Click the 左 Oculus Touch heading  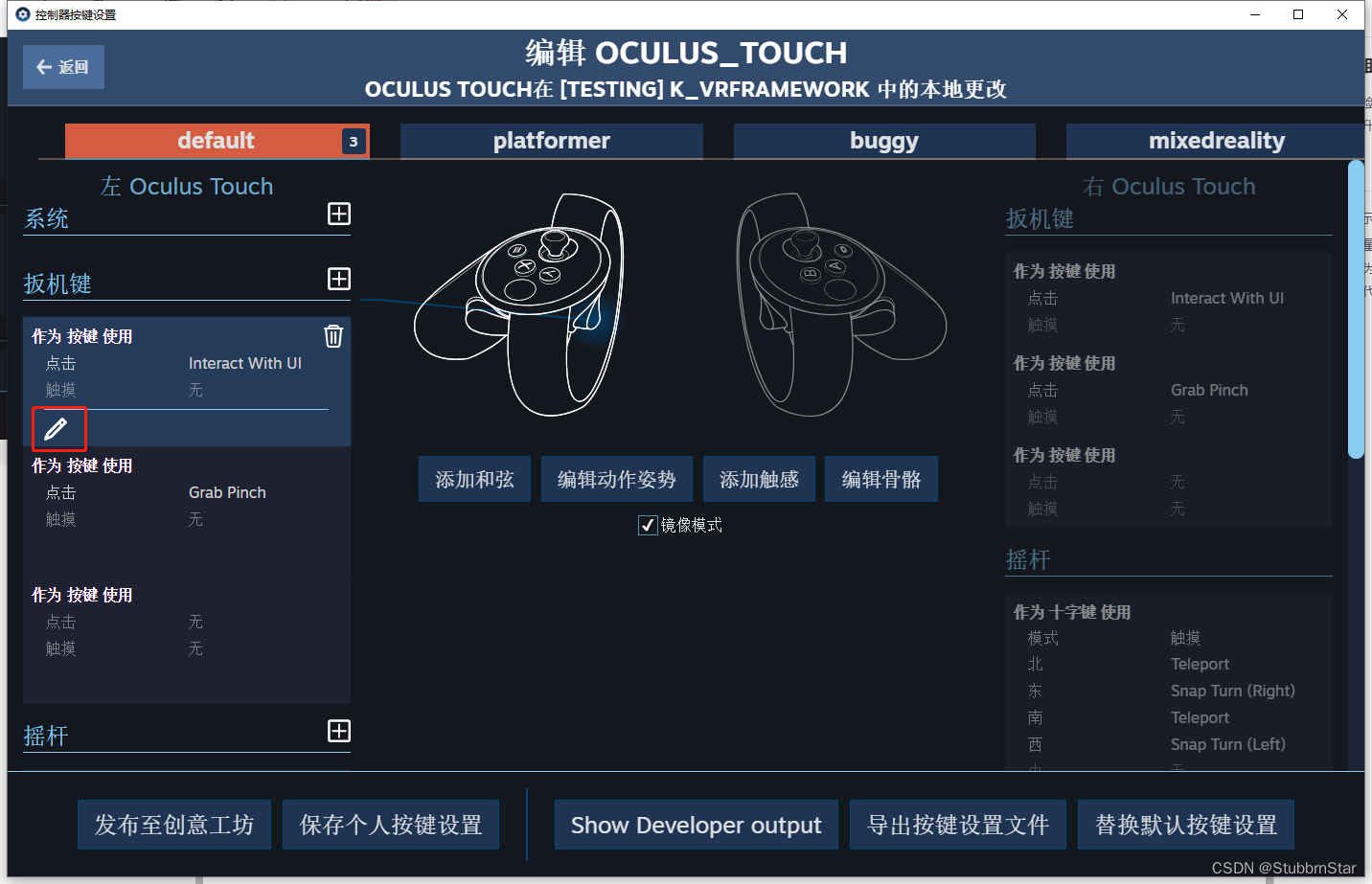[x=187, y=186]
